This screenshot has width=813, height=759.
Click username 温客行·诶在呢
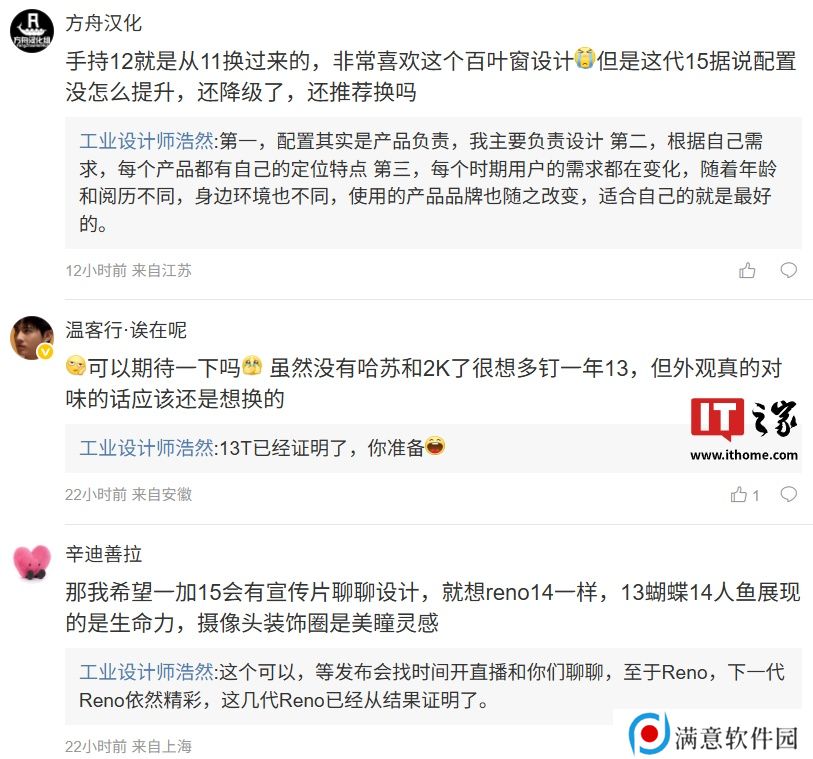[126, 330]
